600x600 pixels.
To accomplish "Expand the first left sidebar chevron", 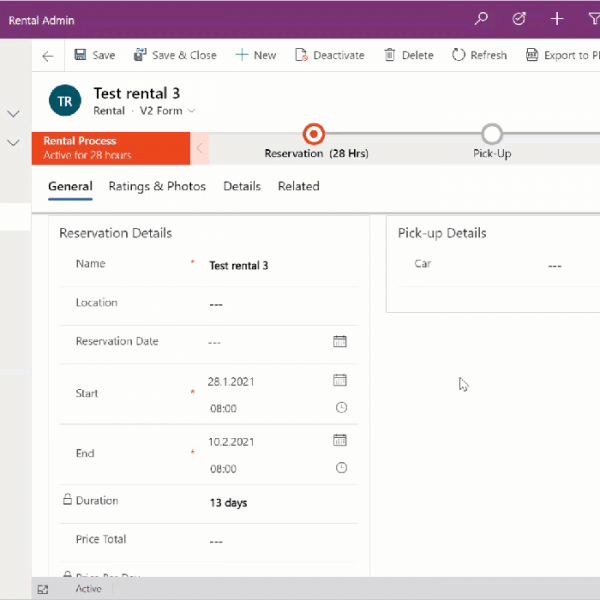I will pyautogui.click(x=14, y=114).
